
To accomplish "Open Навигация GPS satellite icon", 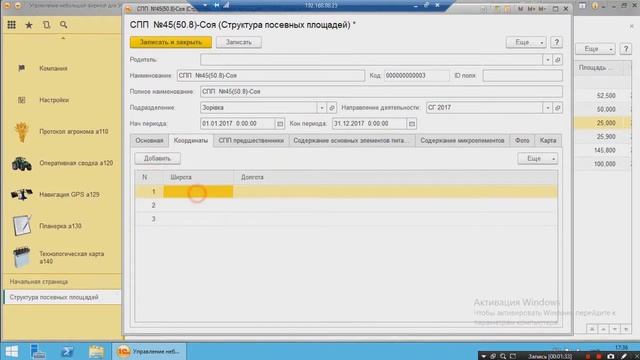I will 22,195.
